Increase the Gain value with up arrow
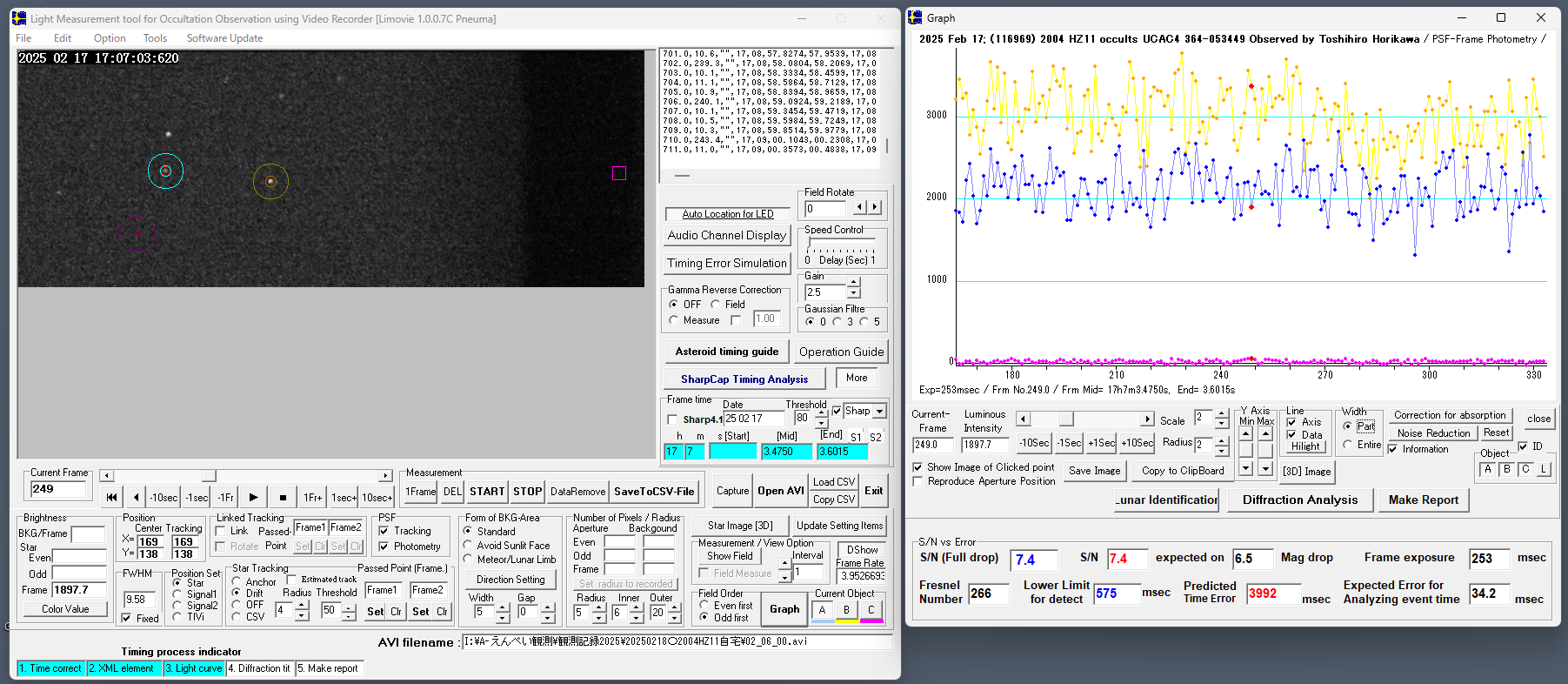Image resolution: width=1568 pixels, height=684 pixels. [x=854, y=283]
